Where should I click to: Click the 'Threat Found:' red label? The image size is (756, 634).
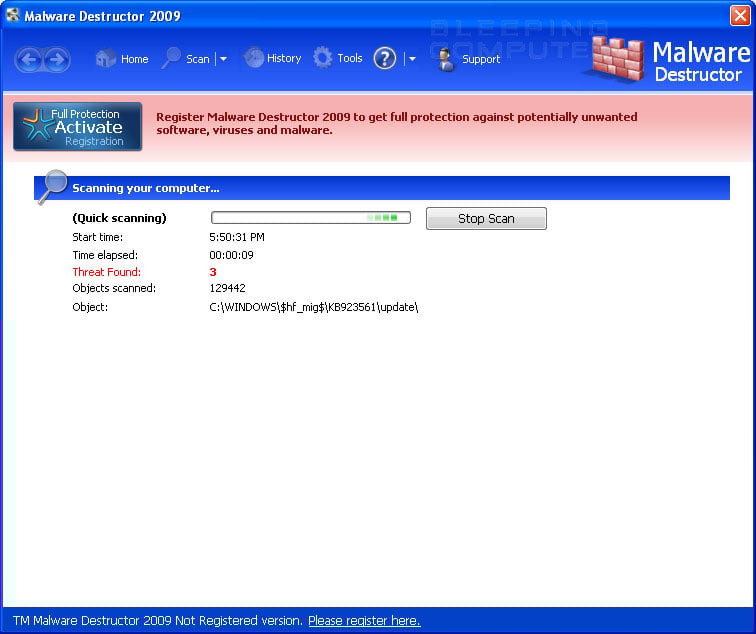tap(107, 272)
